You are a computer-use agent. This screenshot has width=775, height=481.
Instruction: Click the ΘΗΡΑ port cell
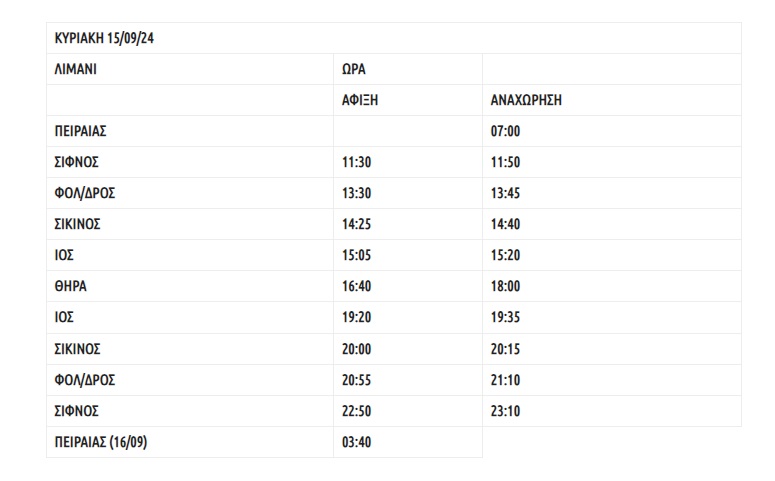pyautogui.click(x=71, y=286)
